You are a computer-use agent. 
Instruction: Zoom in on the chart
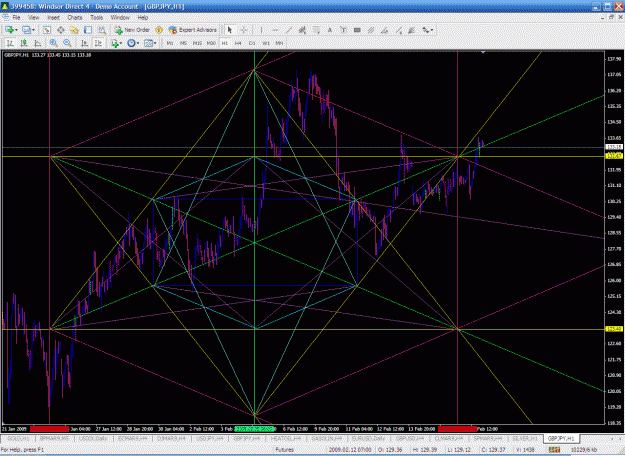click(x=53, y=43)
